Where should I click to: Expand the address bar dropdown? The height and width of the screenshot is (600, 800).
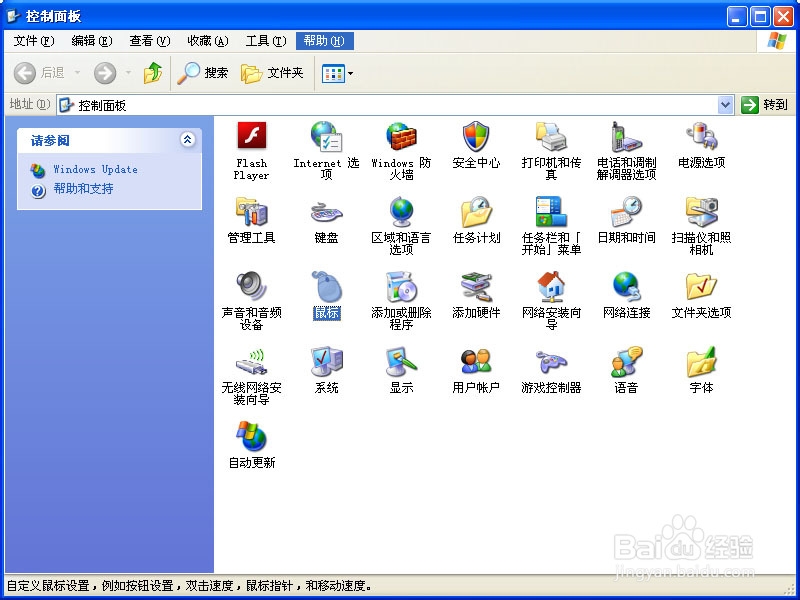(725, 105)
